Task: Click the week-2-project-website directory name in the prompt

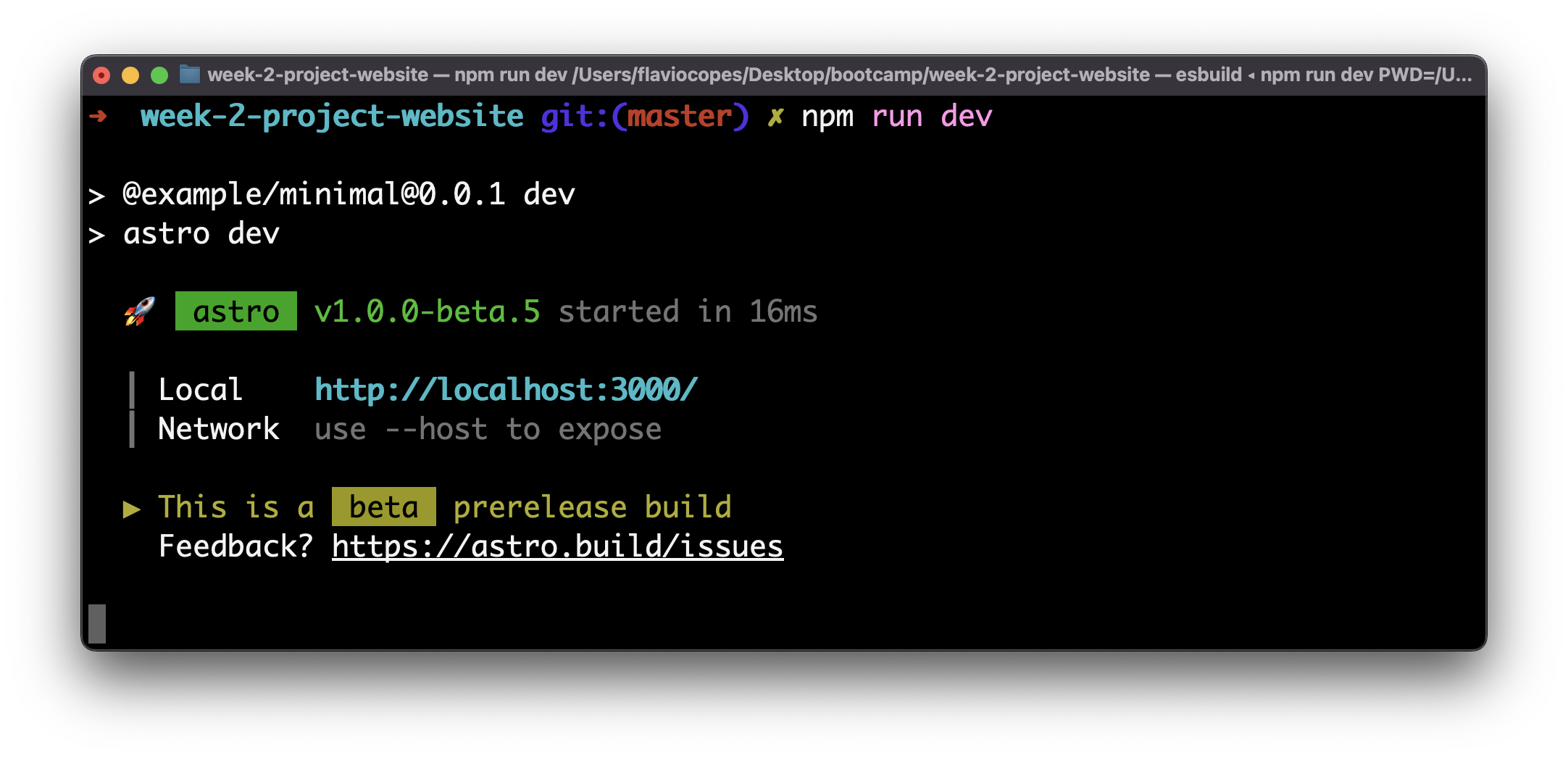Action: (x=332, y=116)
